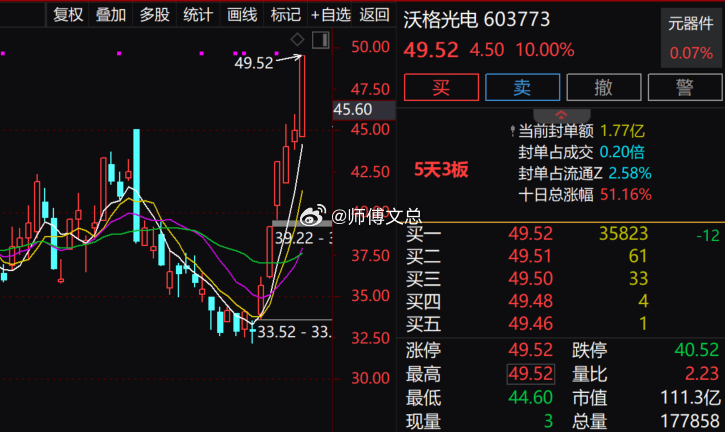Click the 现量 value 3
Viewport: 725px width, 432px height.
[x=548, y=421]
